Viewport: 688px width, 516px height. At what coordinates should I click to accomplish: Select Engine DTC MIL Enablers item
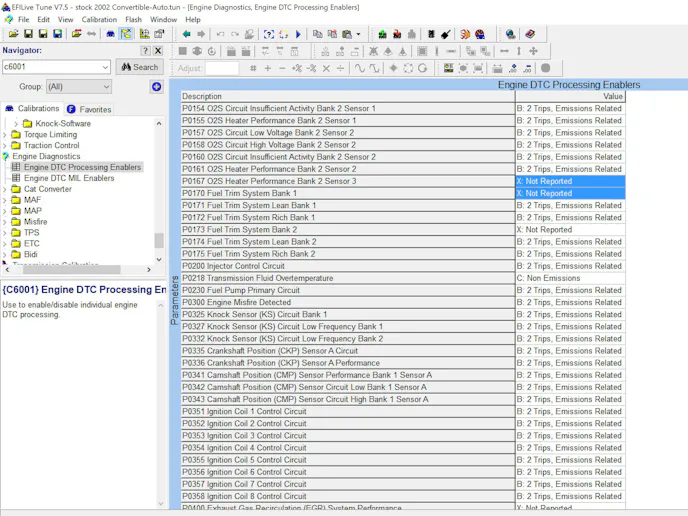pyautogui.click(x=69, y=178)
